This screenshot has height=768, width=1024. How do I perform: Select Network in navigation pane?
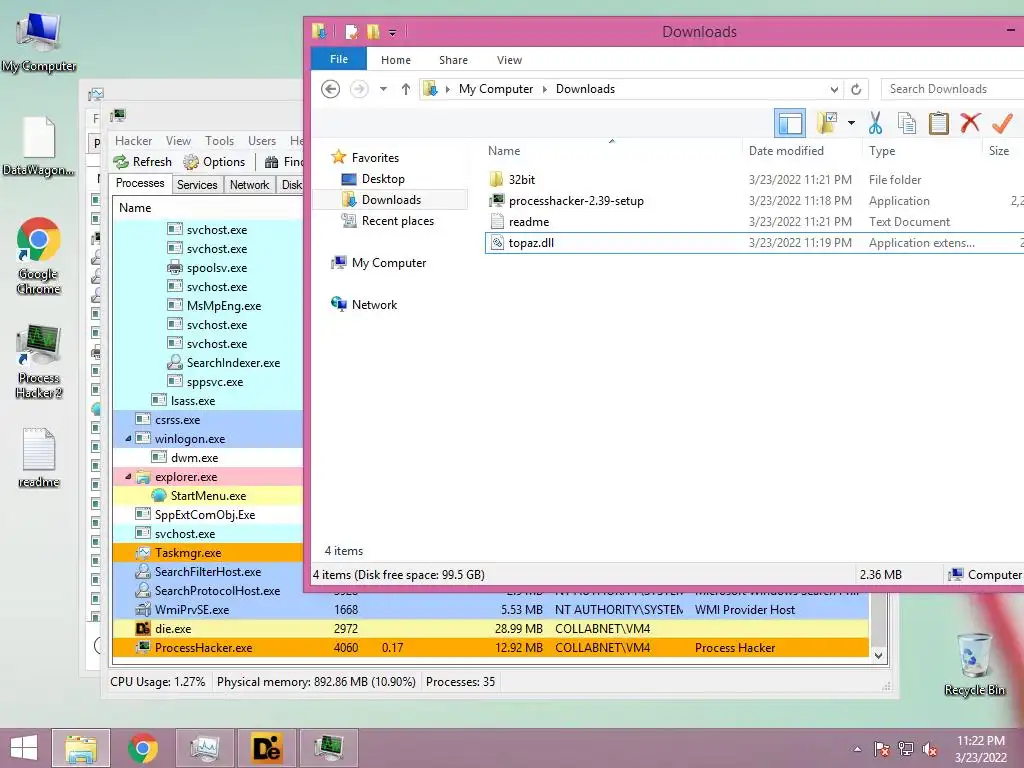point(374,304)
